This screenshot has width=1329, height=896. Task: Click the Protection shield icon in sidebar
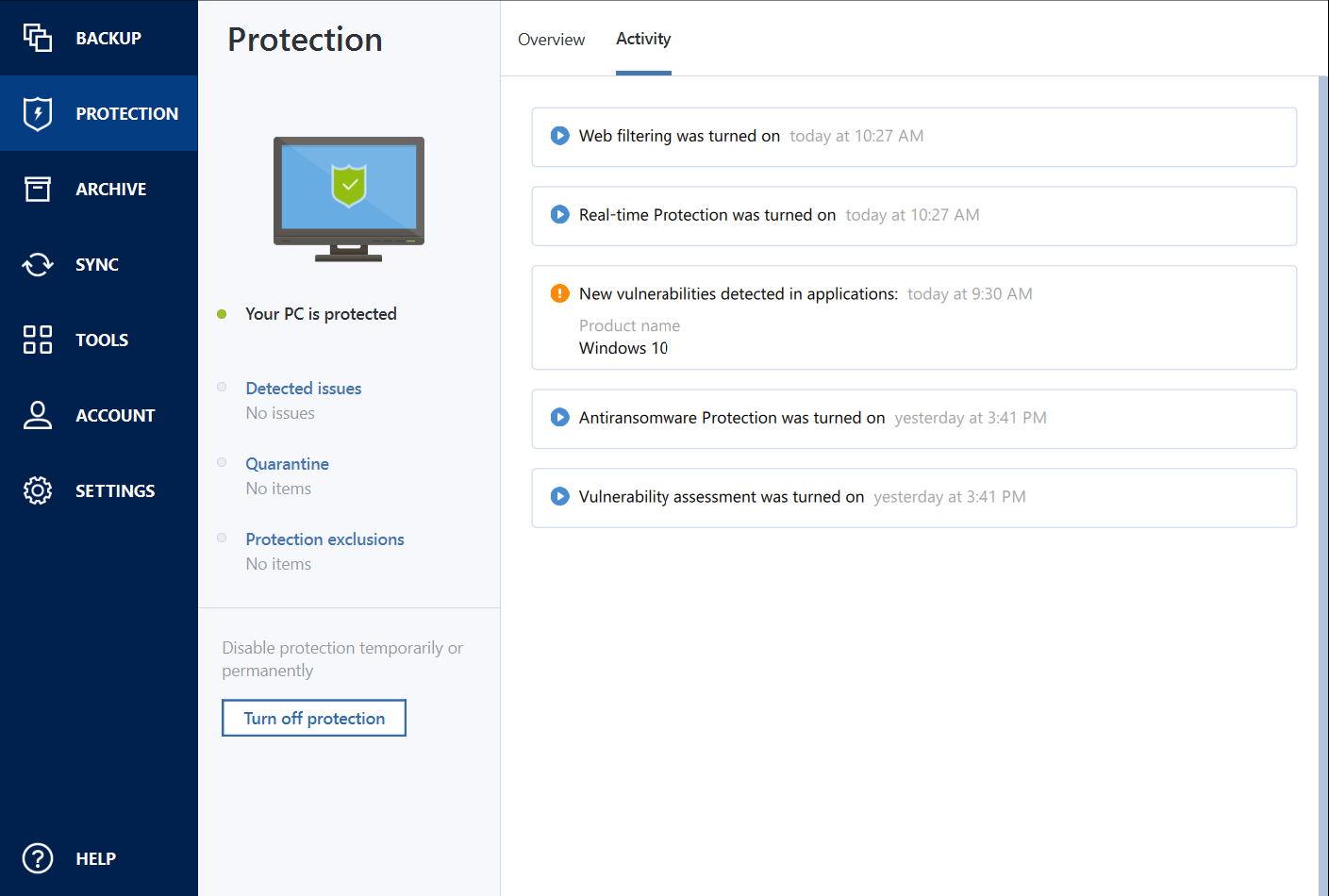(38, 113)
